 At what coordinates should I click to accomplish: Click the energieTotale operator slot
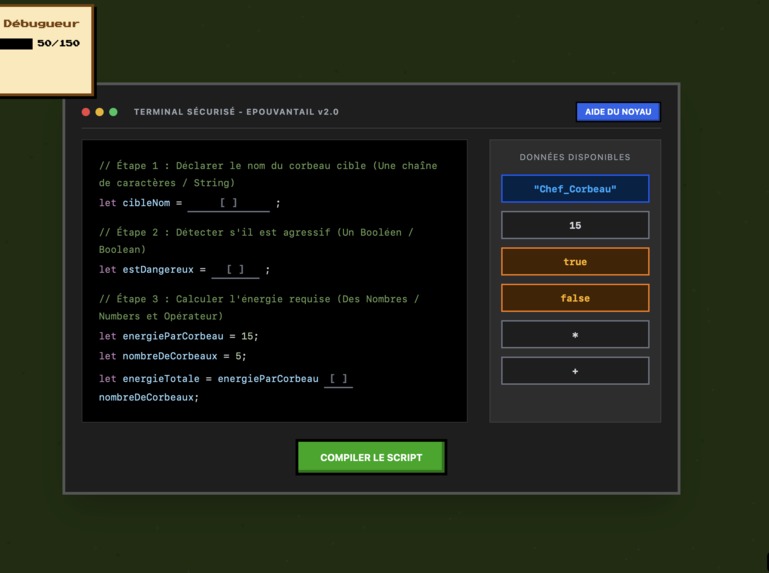coord(338,379)
